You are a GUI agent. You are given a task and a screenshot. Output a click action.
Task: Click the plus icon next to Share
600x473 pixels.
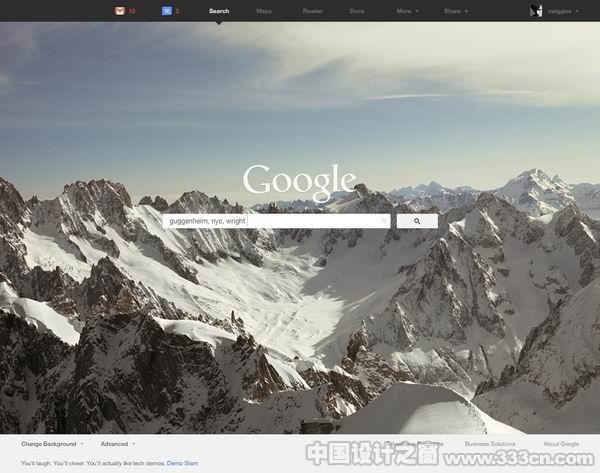(466, 11)
